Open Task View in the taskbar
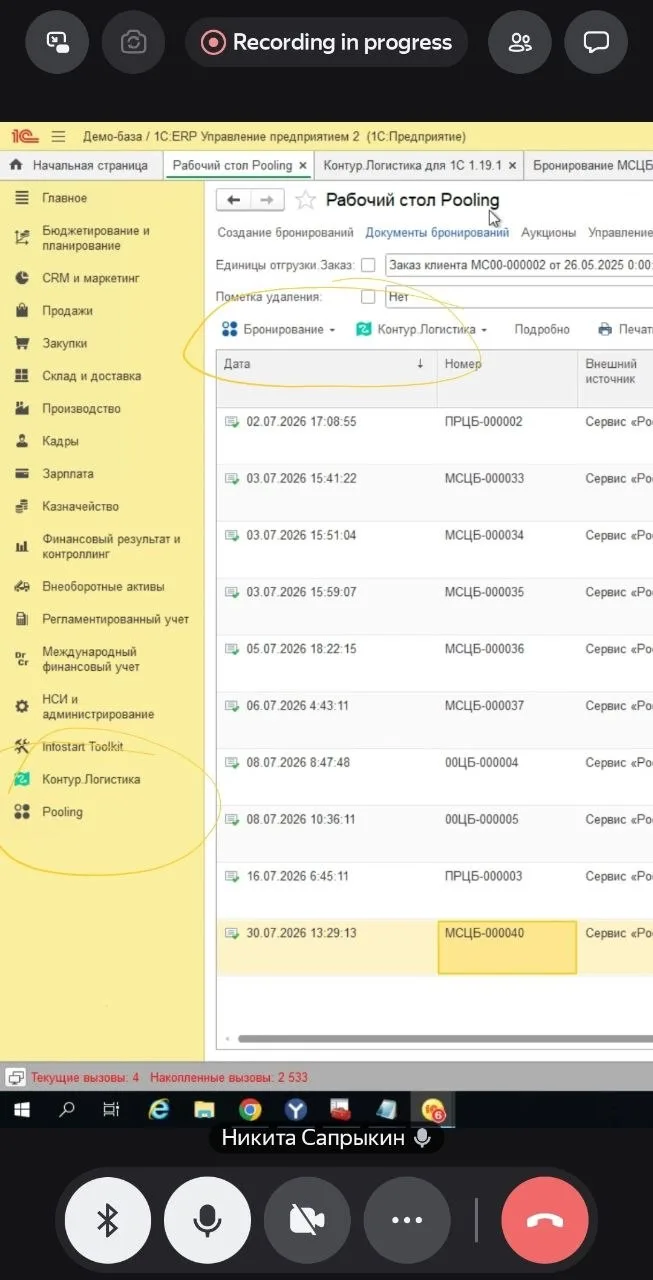 point(112,1109)
